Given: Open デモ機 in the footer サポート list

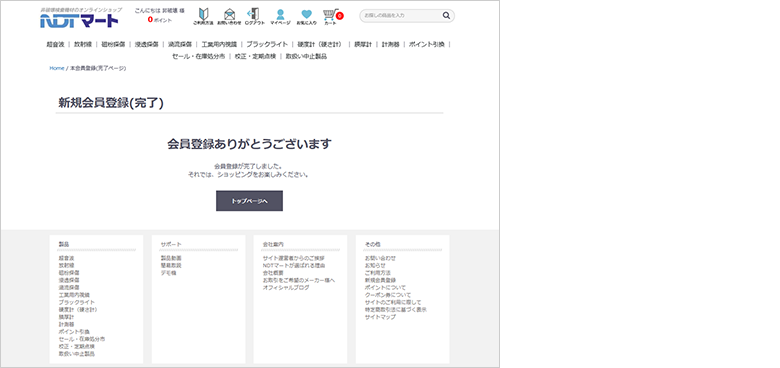Looking at the screenshot, I should pyautogui.click(x=168, y=273).
